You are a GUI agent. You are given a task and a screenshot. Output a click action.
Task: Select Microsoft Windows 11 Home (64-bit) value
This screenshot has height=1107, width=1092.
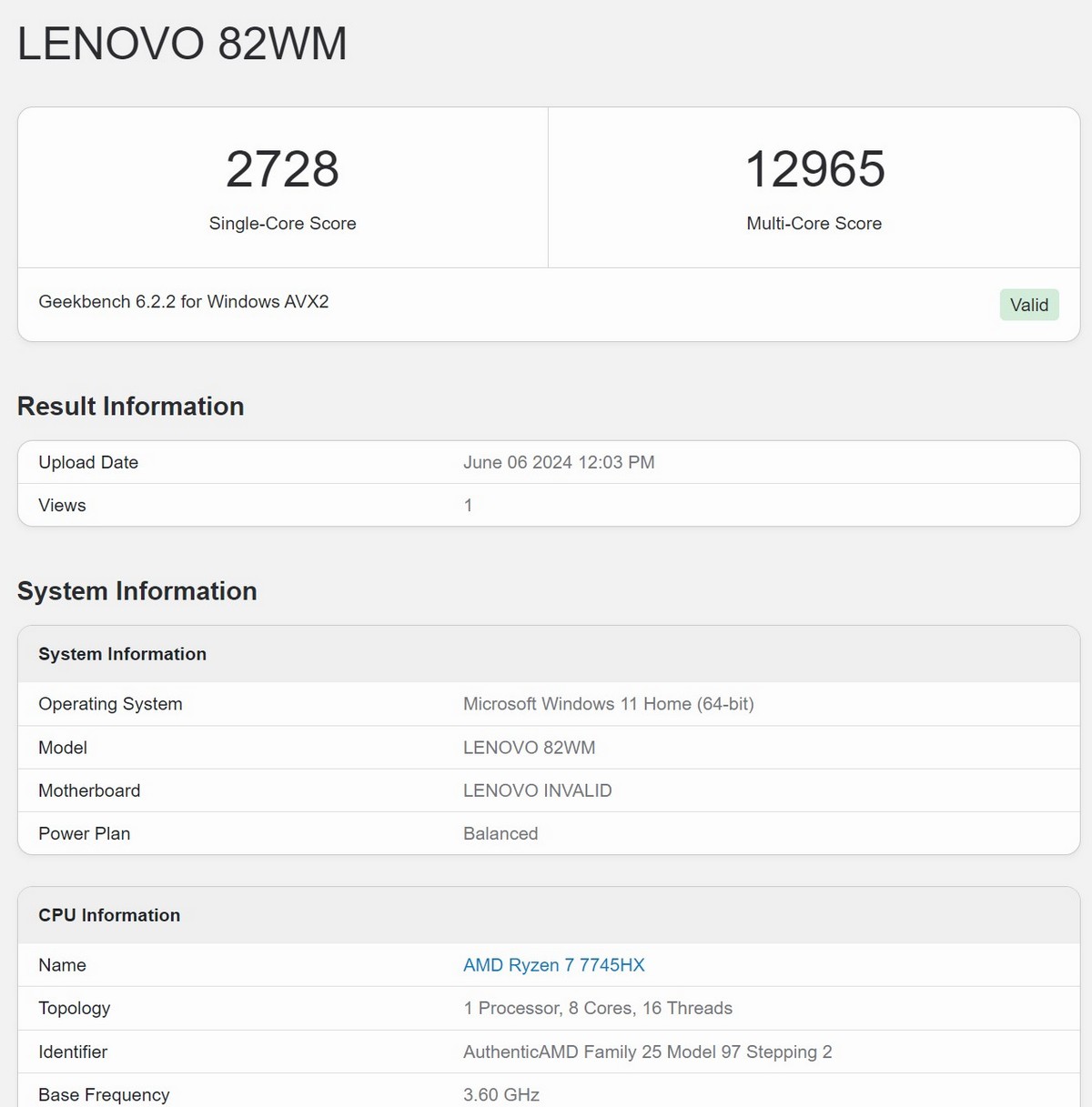(x=609, y=704)
